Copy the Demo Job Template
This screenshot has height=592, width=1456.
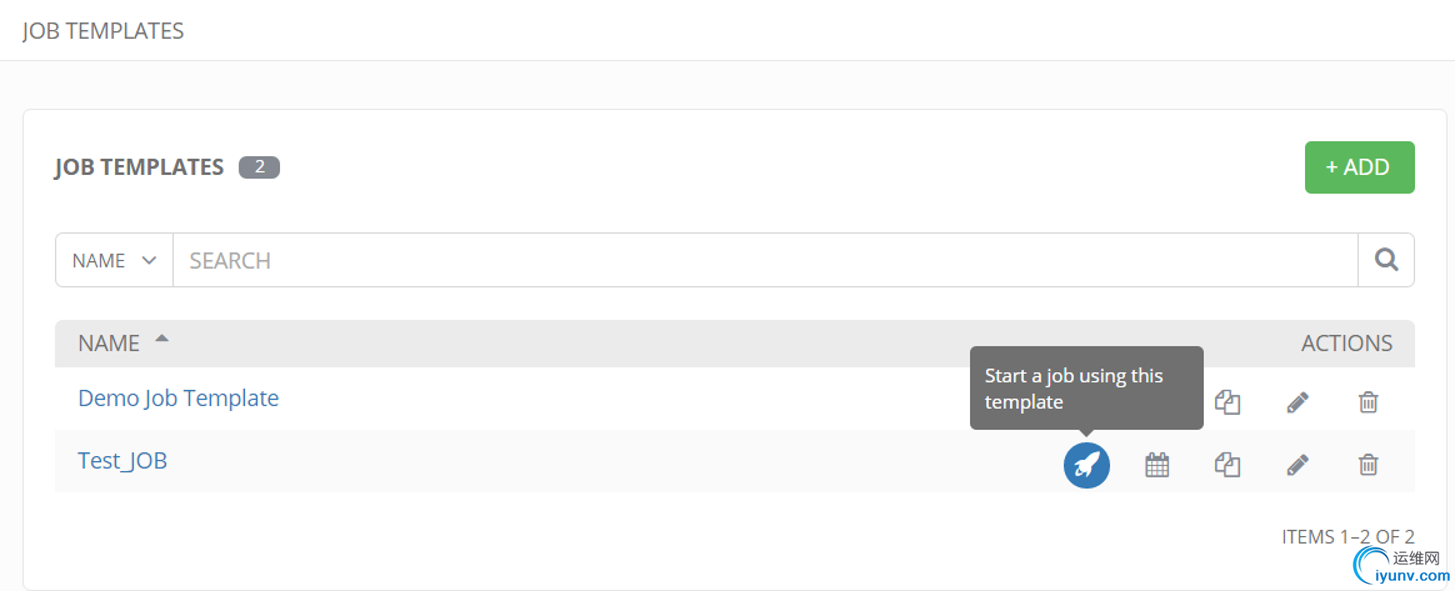coord(1227,402)
